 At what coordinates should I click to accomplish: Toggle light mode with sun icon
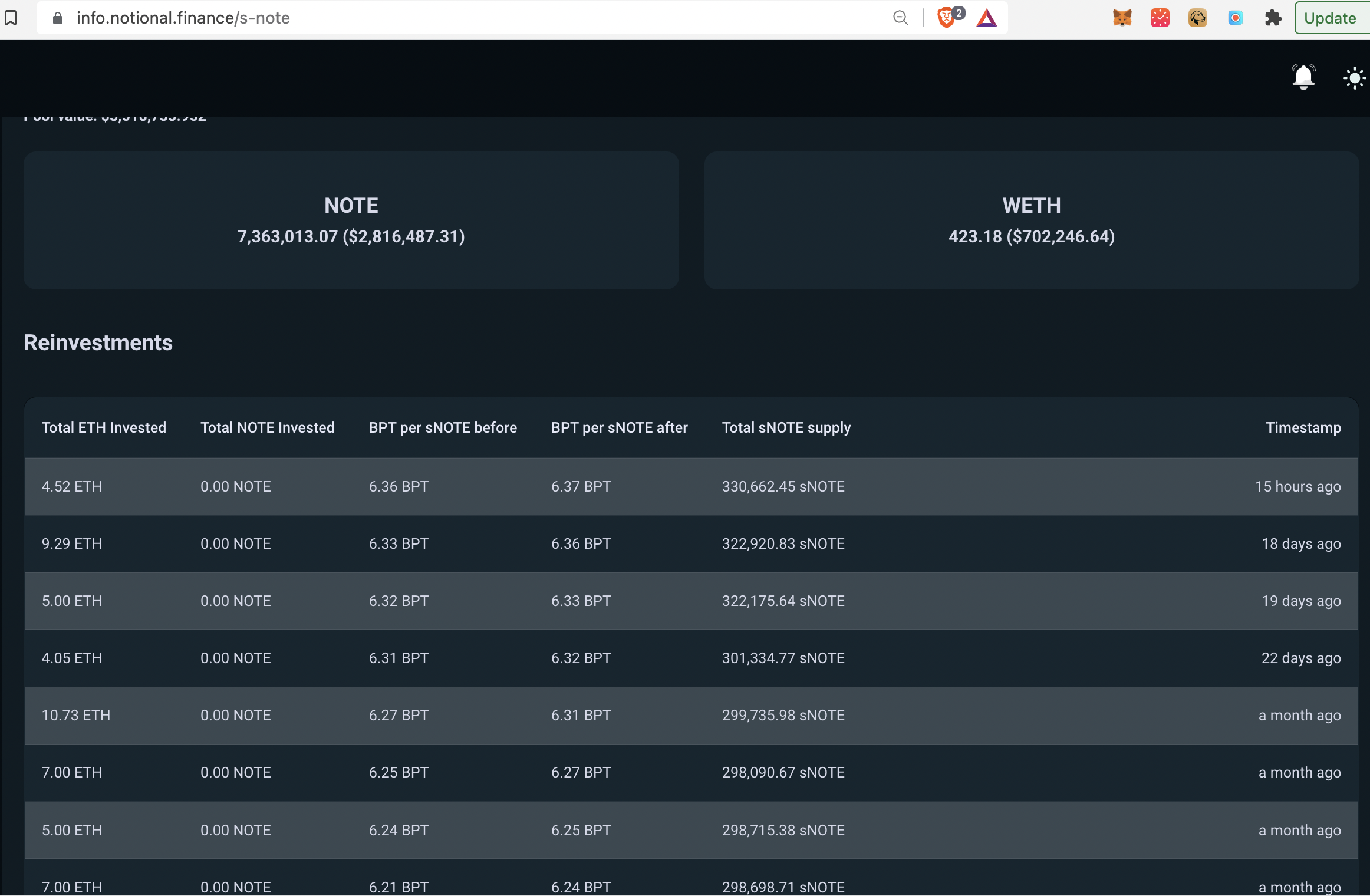click(1354, 78)
